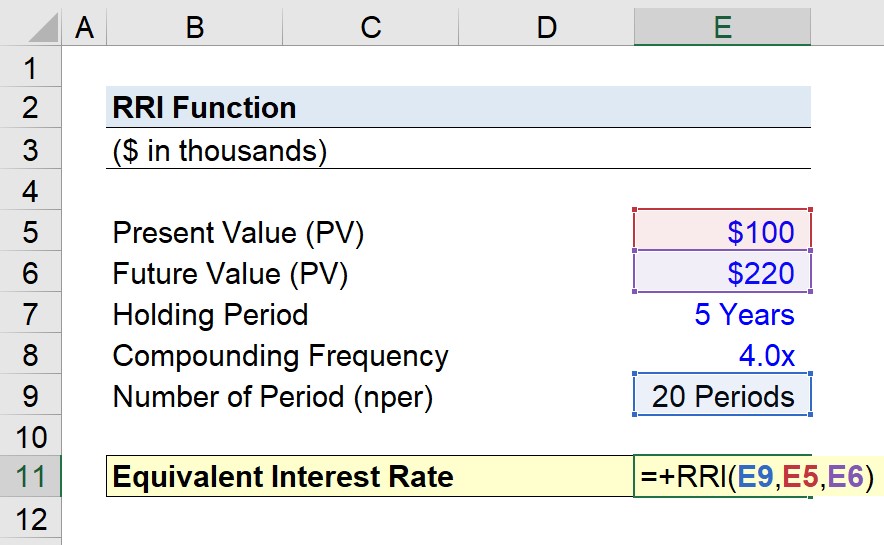This screenshot has width=884, height=545.
Task: Click the ($ in thousands) cell
Action: [220, 150]
